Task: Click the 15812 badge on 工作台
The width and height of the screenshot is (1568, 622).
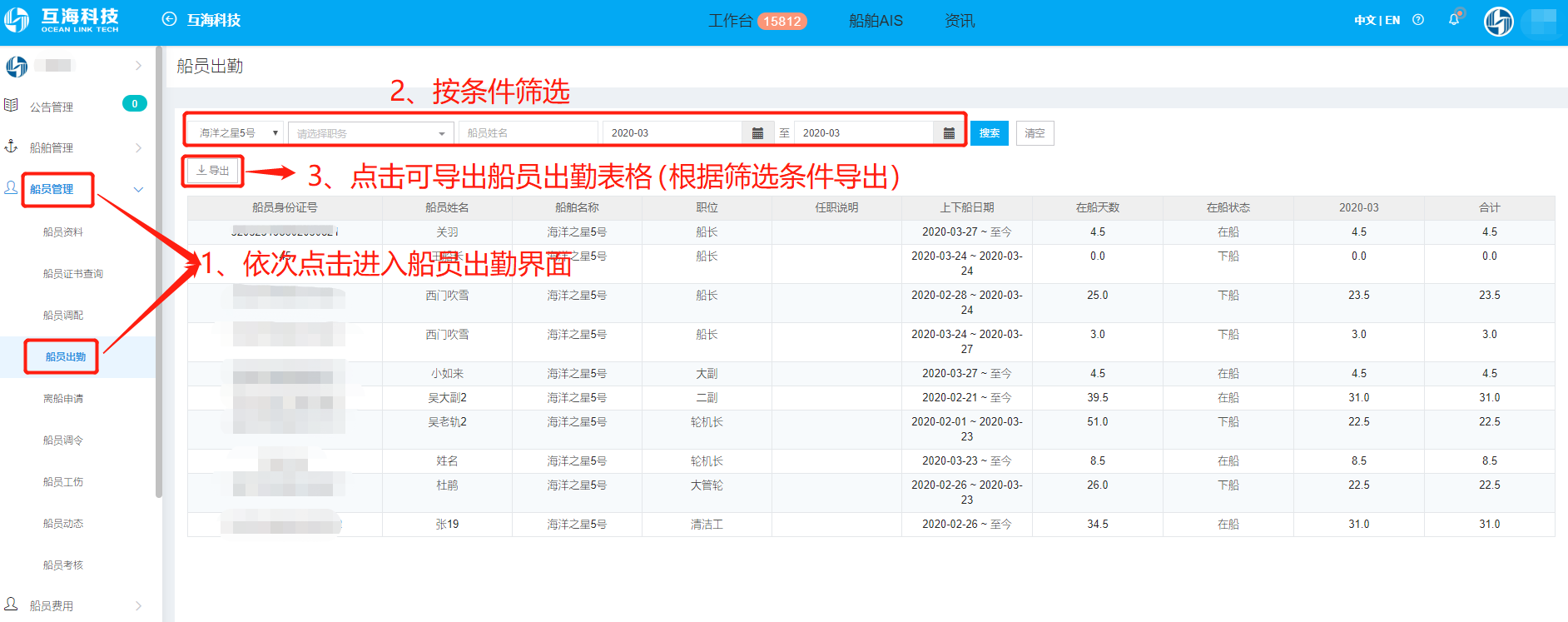Action: [782, 21]
